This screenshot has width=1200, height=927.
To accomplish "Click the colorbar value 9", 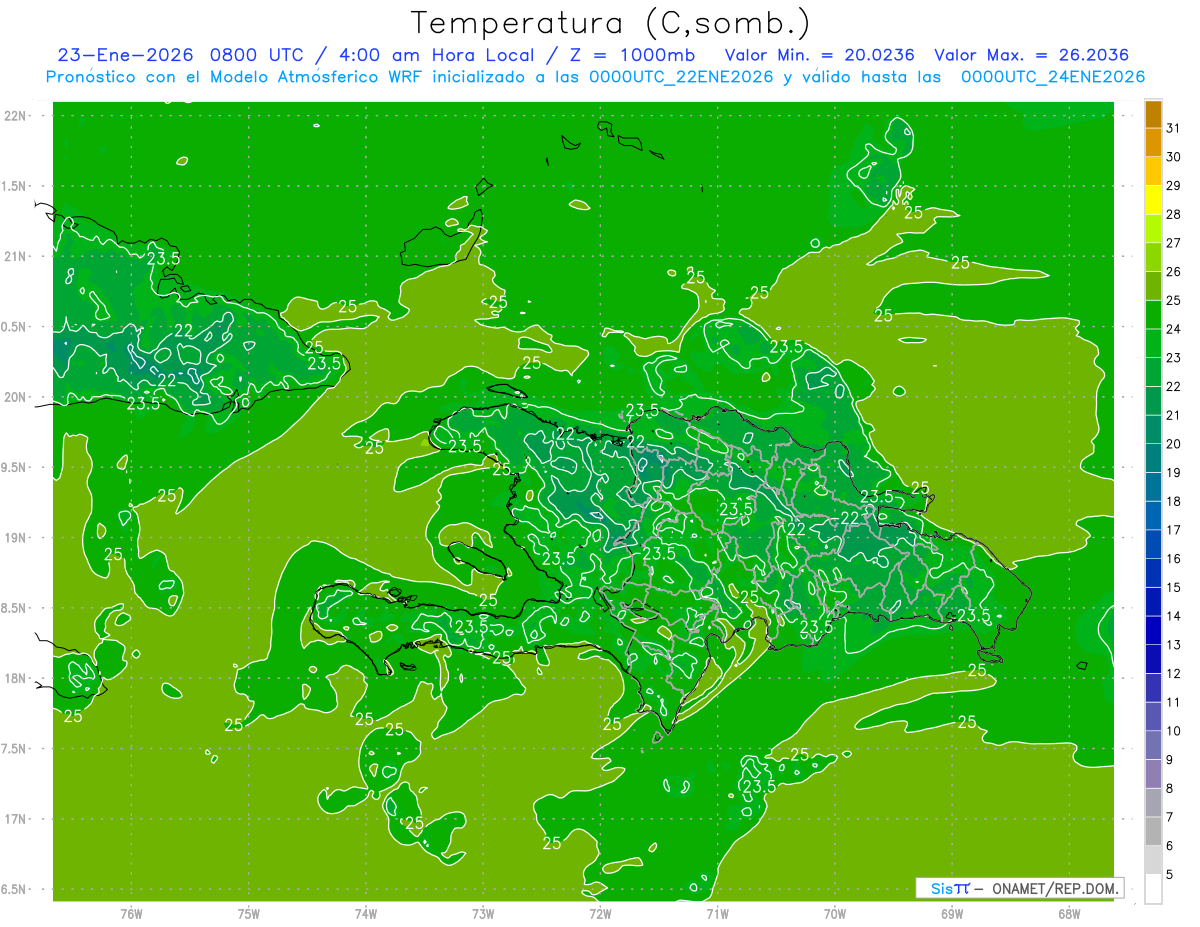I will click(x=1170, y=760).
